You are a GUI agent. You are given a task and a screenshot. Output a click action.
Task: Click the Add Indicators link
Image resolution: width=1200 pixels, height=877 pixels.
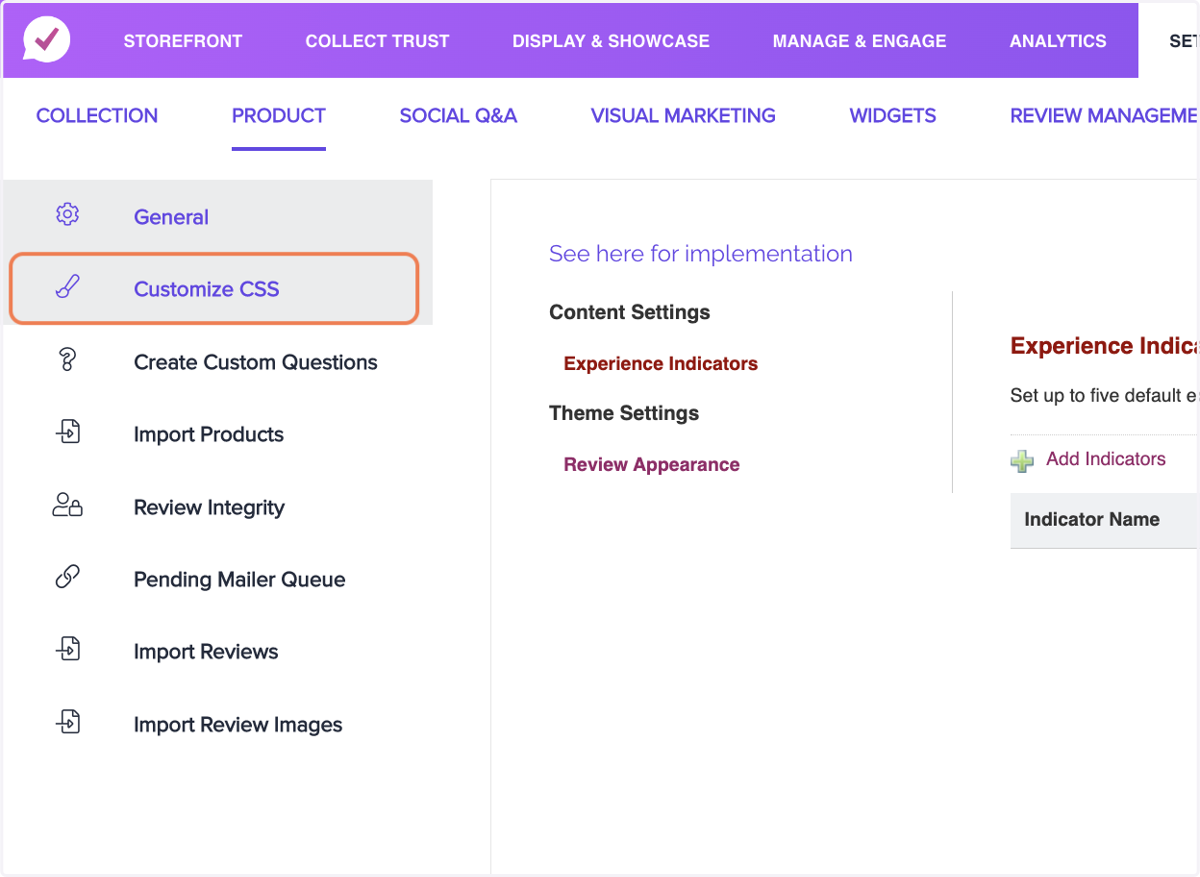[x=1106, y=459]
